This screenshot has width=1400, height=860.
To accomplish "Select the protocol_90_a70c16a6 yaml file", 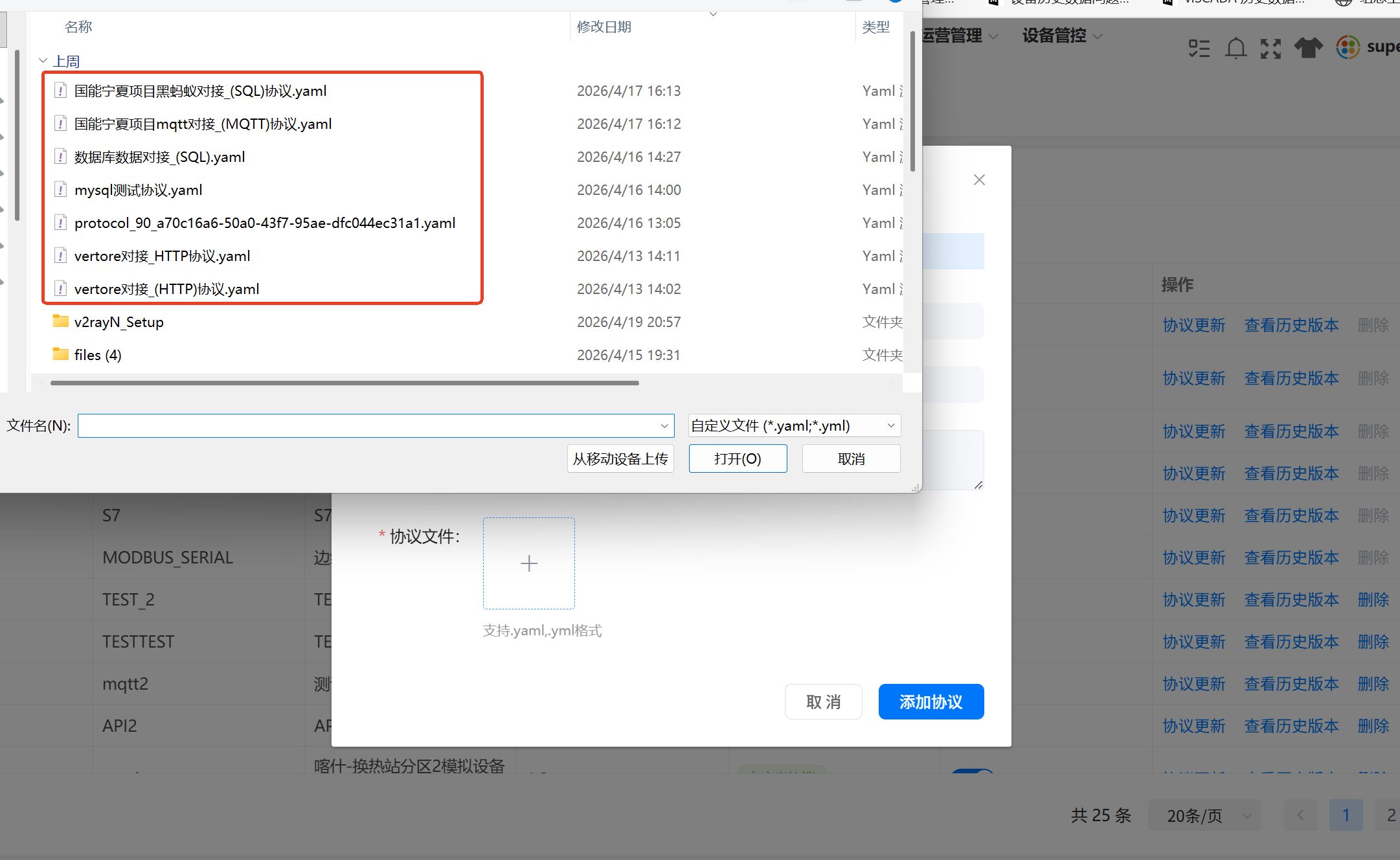I will 265,223.
